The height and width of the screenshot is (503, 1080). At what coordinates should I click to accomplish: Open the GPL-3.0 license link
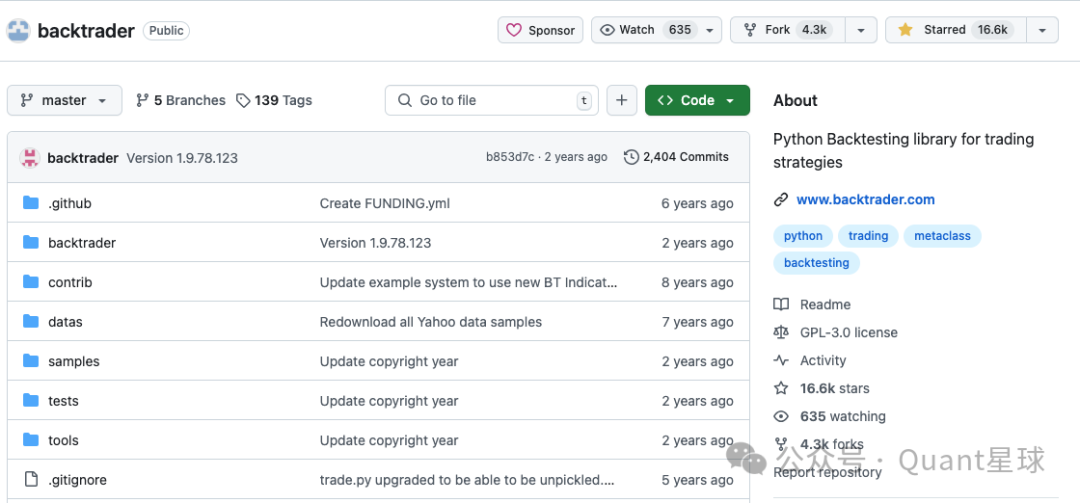coord(849,333)
